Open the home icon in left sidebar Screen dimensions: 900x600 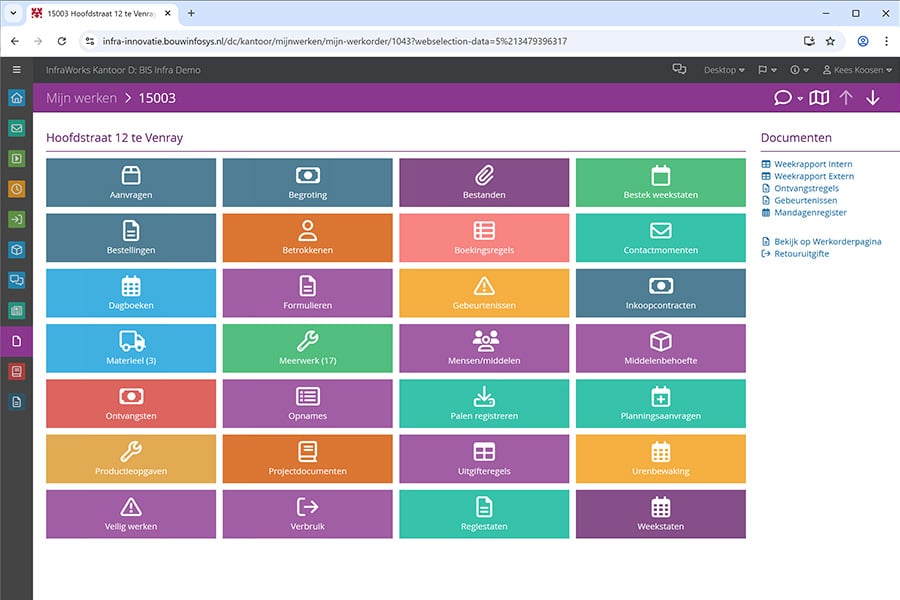[16, 98]
